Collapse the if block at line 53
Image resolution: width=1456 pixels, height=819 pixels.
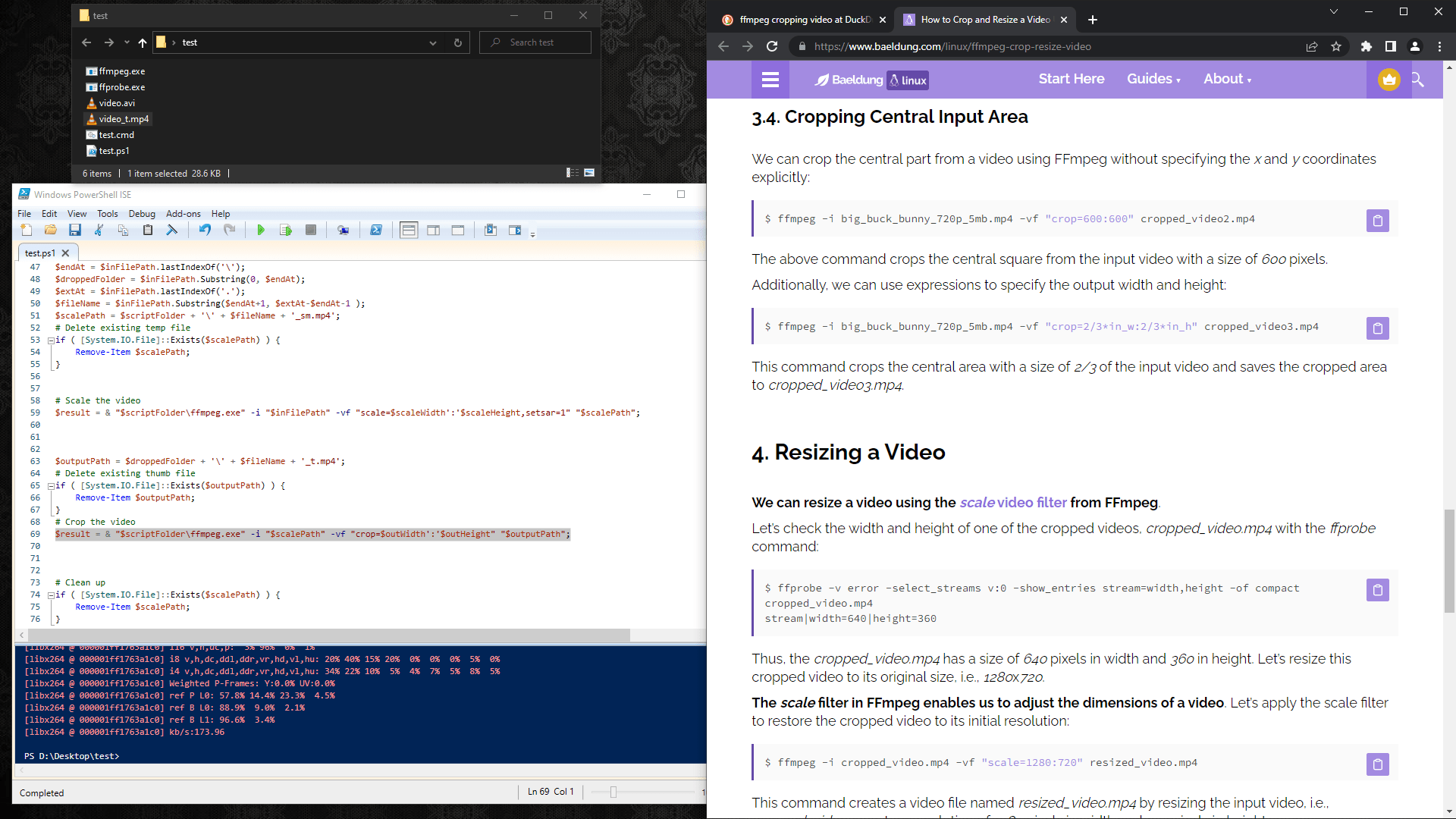(x=51, y=340)
